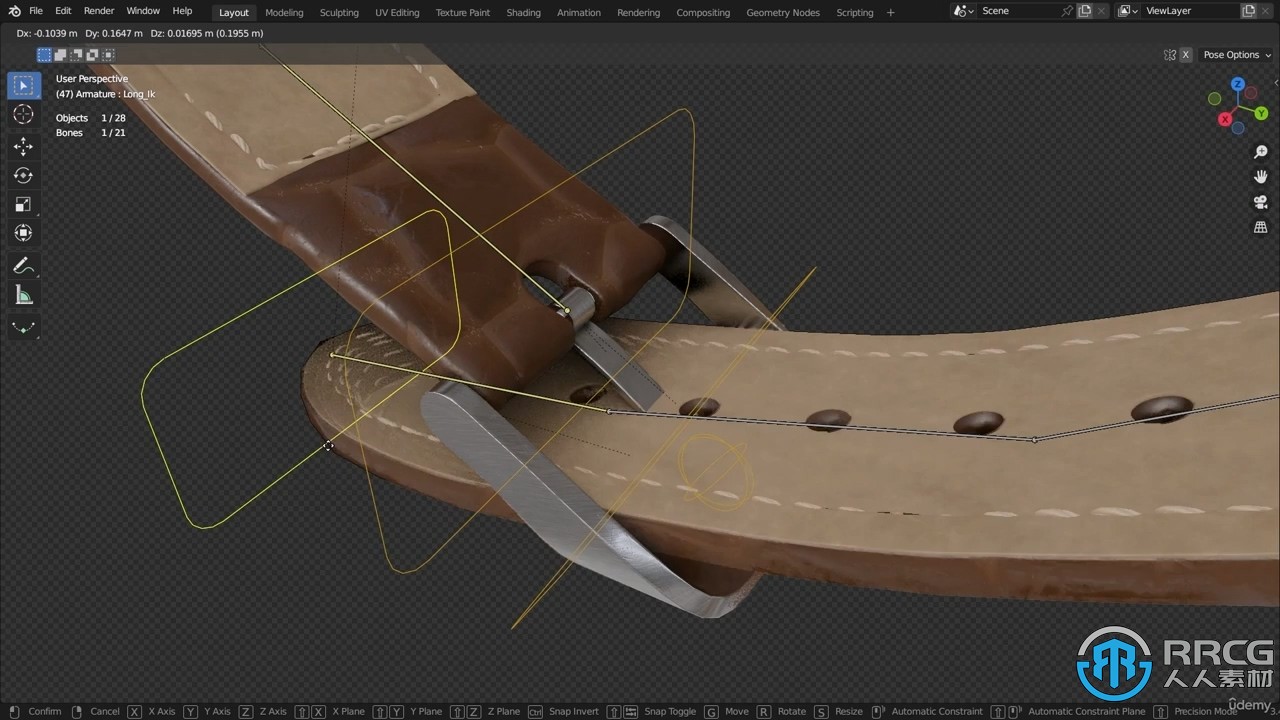Screen dimensions: 1280x720
Task: Switch to the Modeling workspace tab
Action: click(x=284, y=12)
